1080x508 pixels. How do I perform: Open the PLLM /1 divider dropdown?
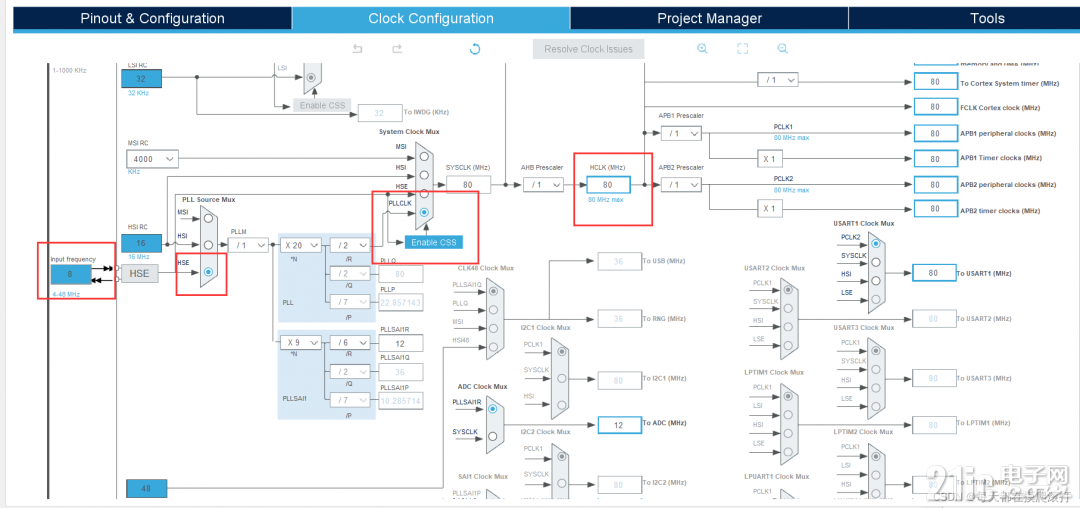point(249,244)
